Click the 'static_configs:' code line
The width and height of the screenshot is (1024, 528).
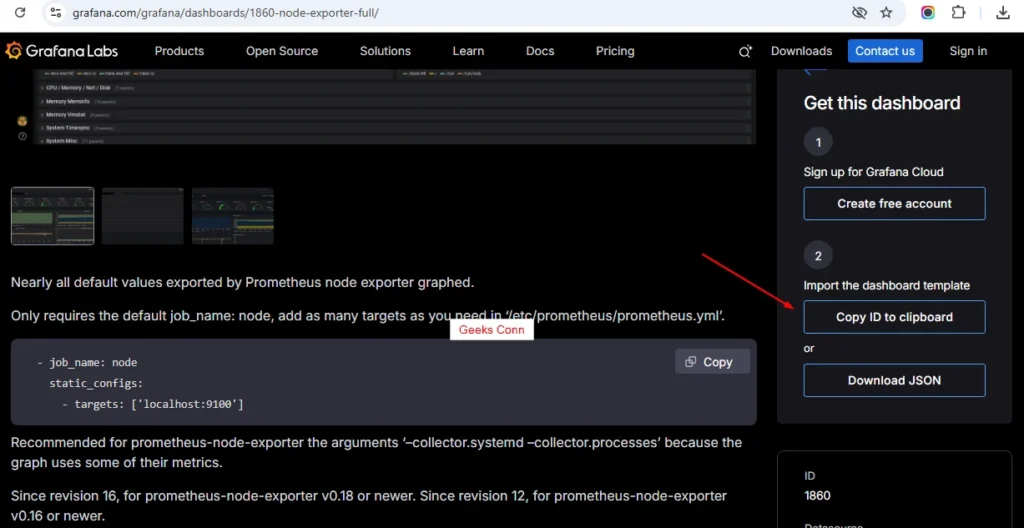click(x=96, y=383)
